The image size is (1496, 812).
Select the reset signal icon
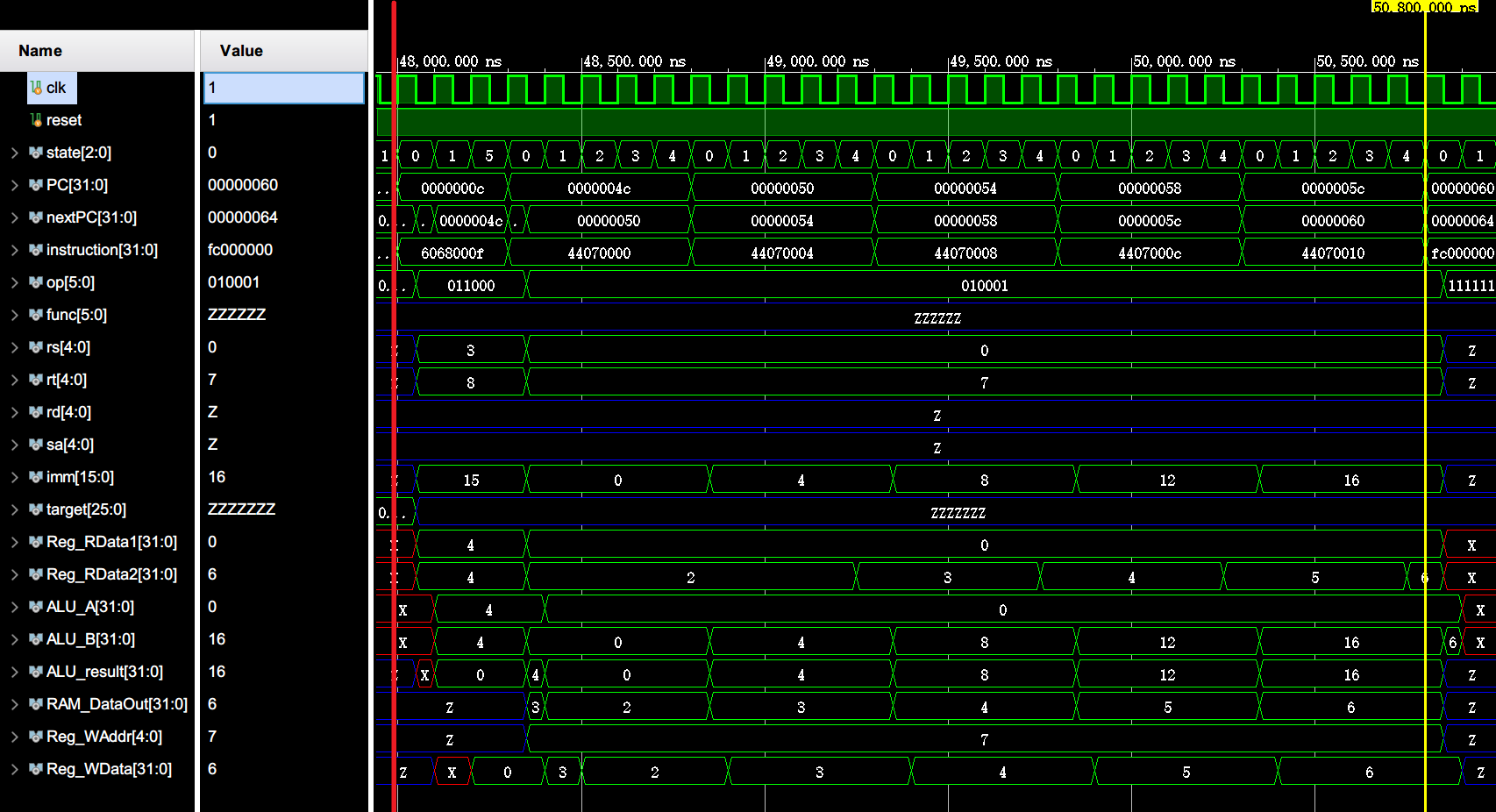pos(36,120)
